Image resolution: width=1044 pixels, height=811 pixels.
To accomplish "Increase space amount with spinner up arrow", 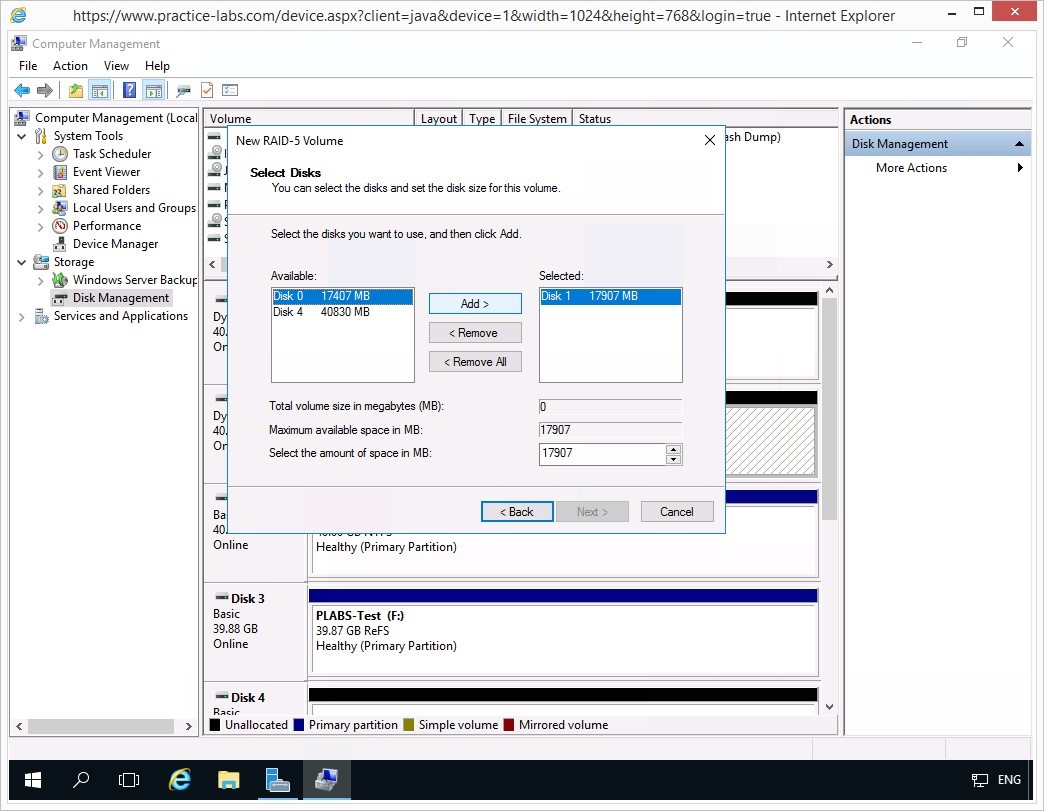I will coord(674,449).
